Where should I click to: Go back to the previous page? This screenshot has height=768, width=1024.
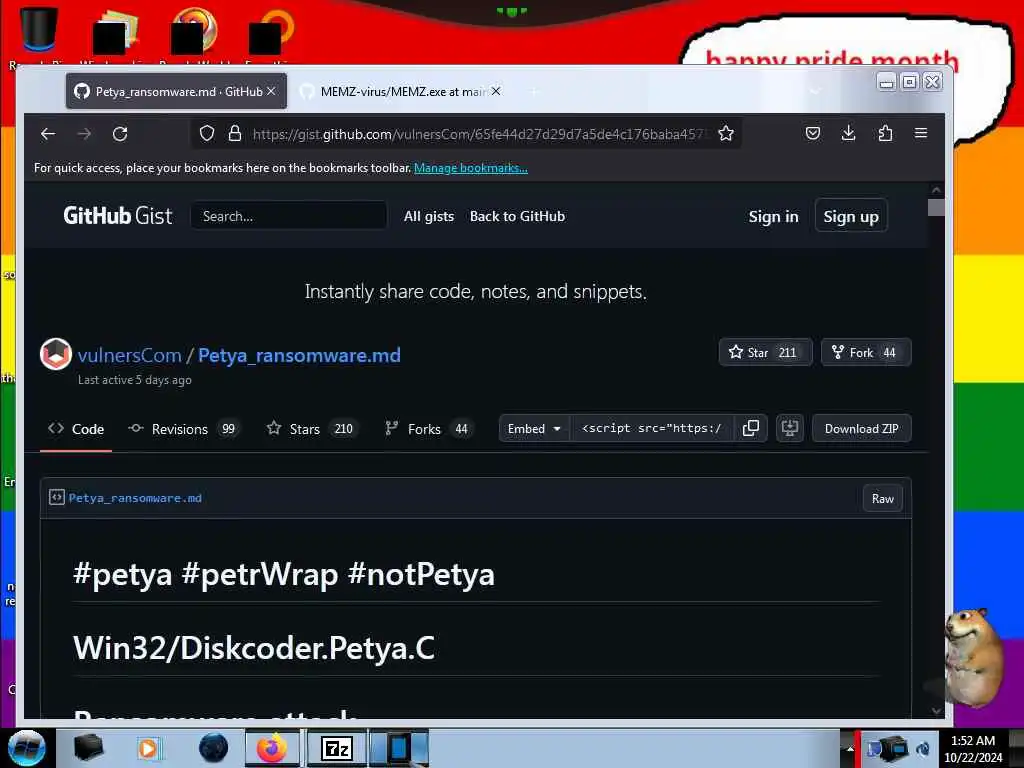pyautogui.click(x=48, y=134)
